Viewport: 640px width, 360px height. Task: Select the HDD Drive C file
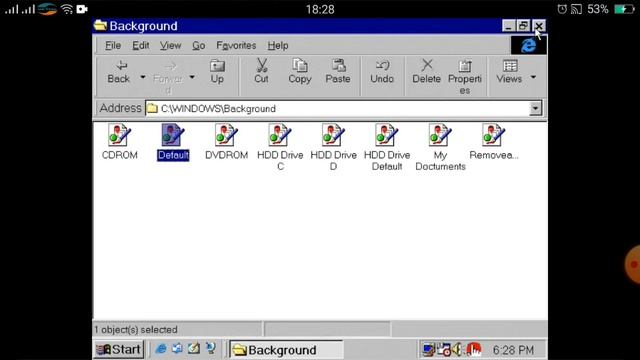point(280,147)
